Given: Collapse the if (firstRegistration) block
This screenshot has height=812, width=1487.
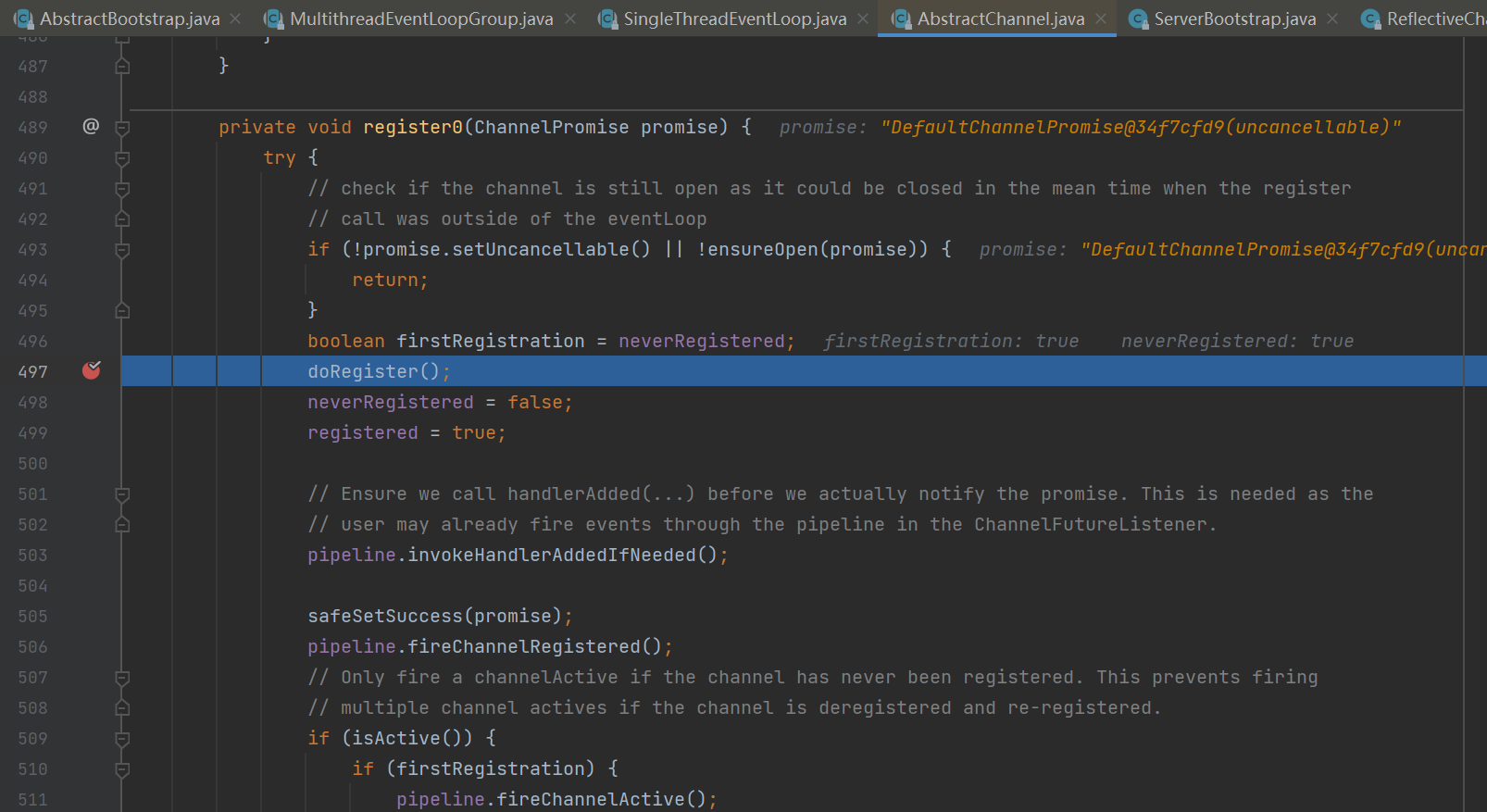Looking at the screenshot, I should (x=122, y=769).
